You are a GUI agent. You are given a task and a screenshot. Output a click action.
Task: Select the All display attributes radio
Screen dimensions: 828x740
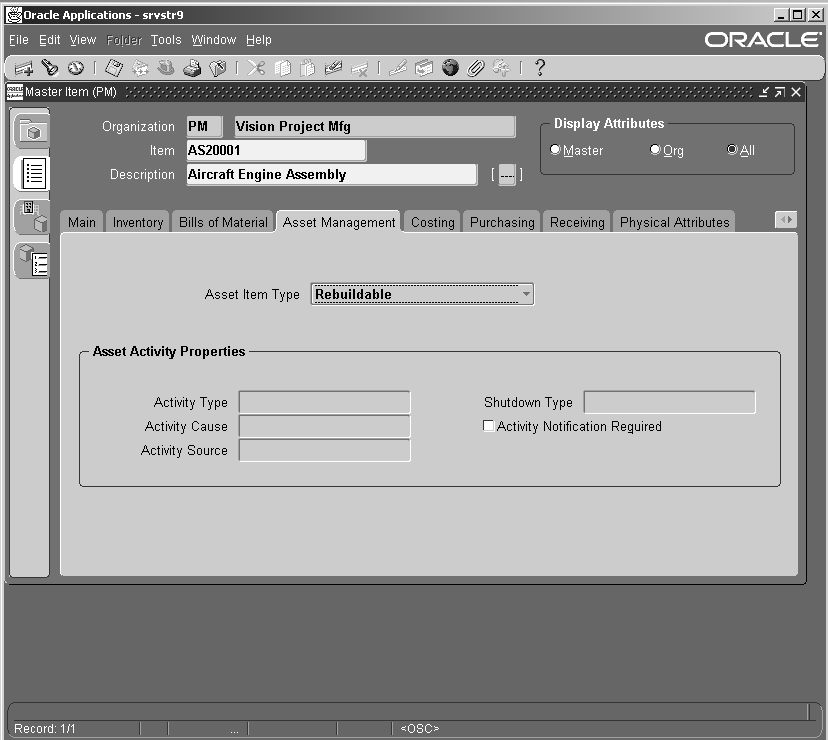pos(732,149)
